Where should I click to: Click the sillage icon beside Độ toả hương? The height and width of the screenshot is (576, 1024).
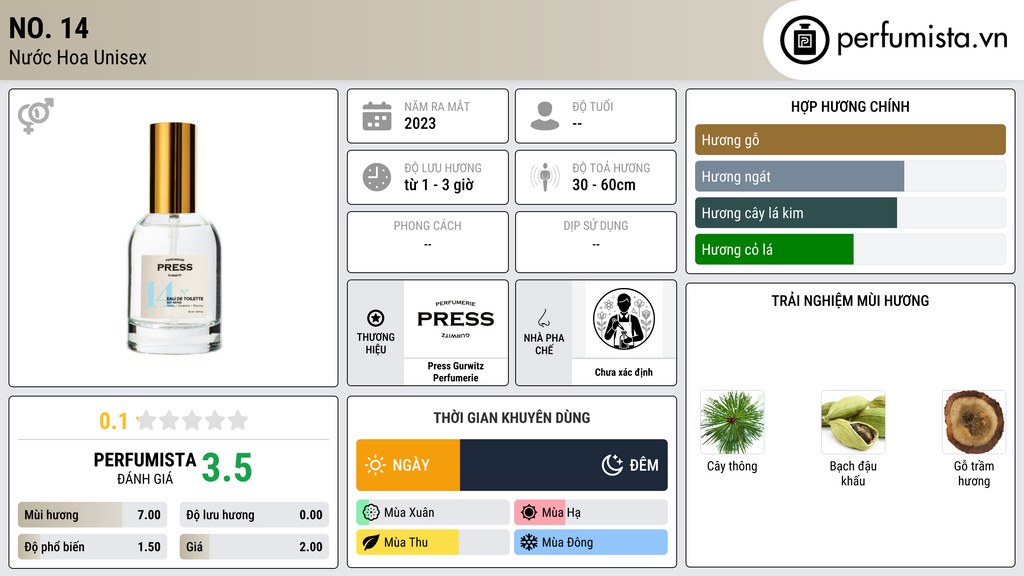[545, 177]
